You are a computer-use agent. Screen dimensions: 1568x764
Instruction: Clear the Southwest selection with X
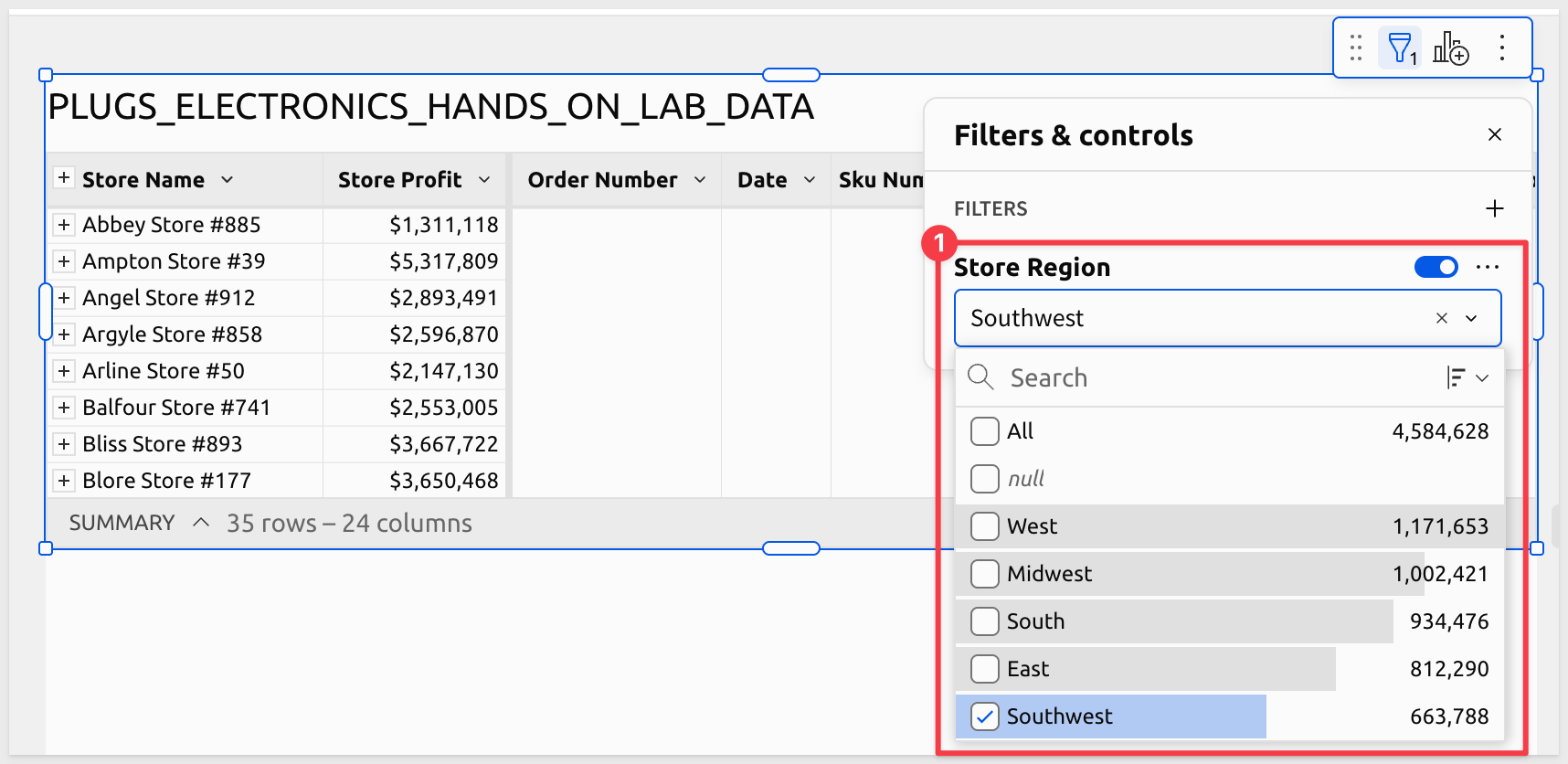1442,318
